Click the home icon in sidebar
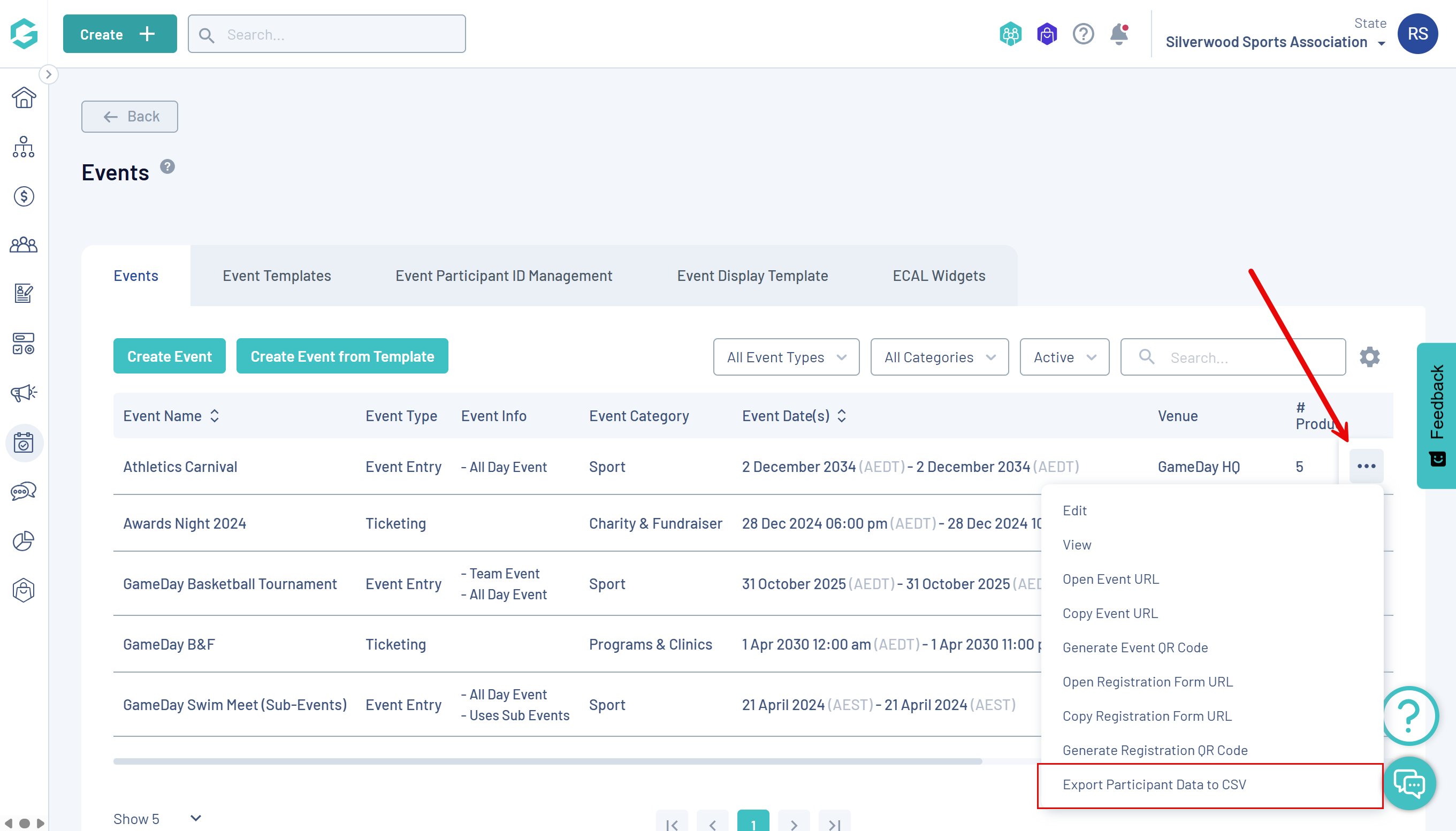 (24, 98)
